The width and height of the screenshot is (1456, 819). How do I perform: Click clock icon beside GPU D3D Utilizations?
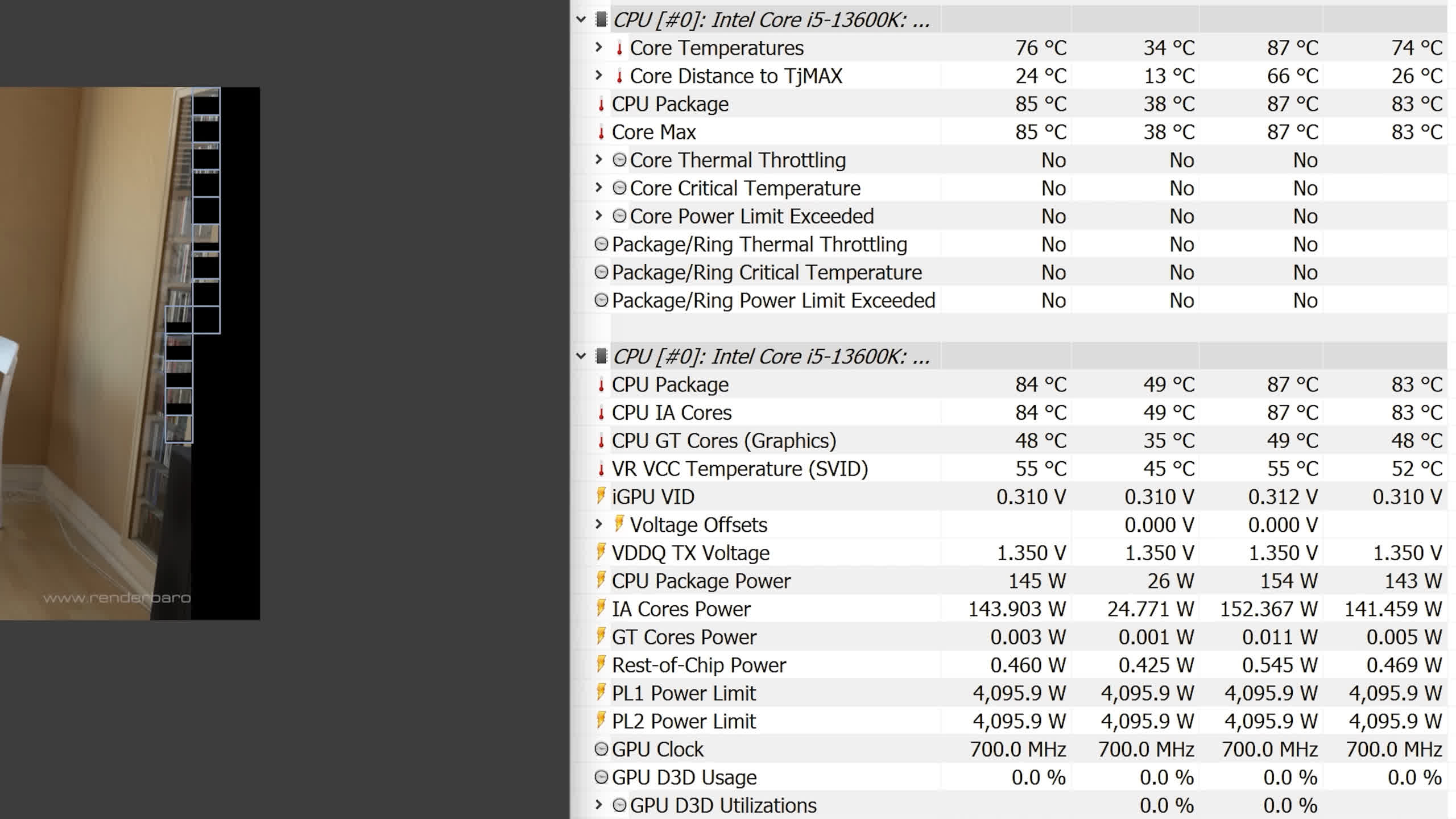pos(619,805)
